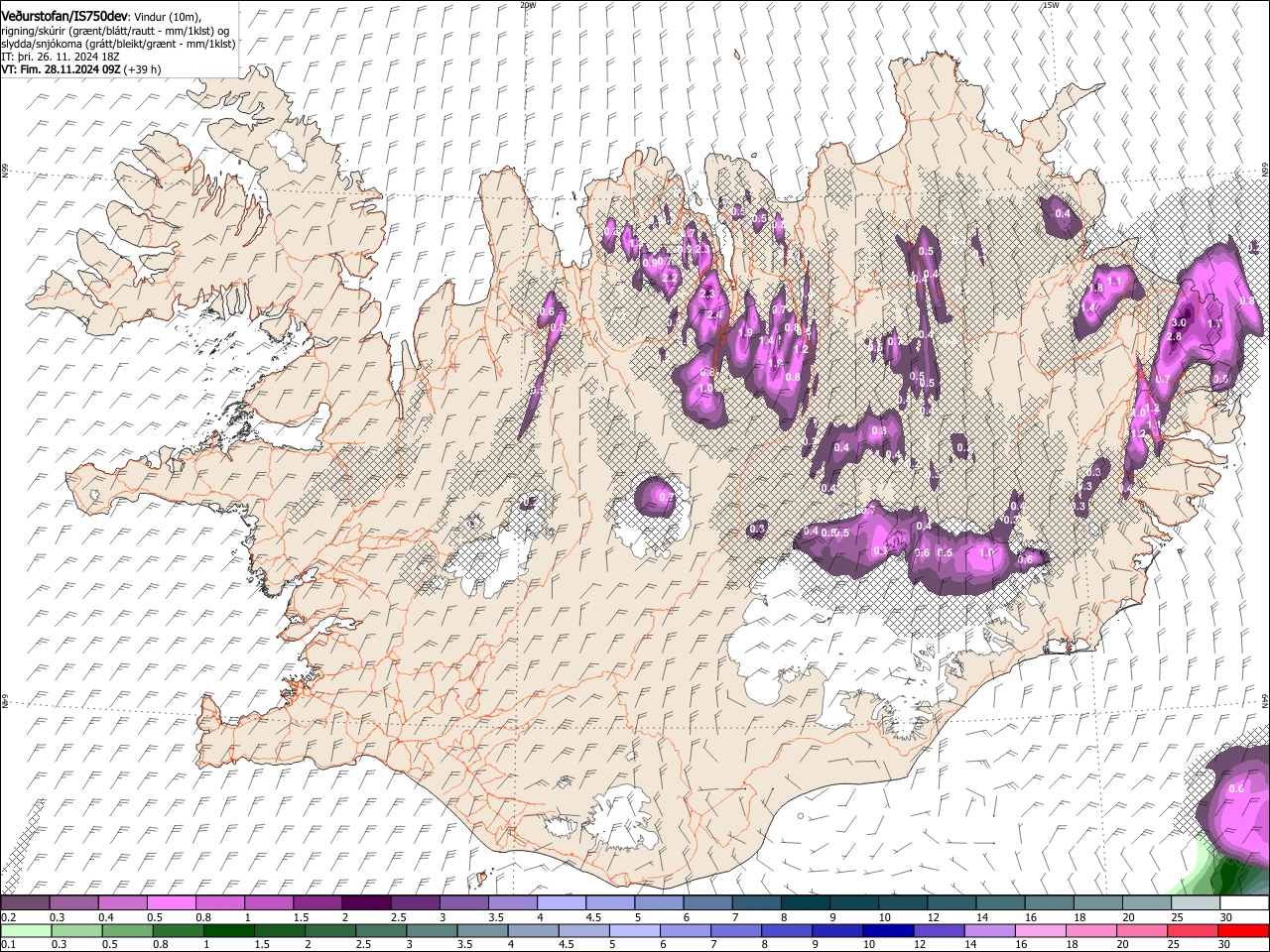
Task: Click the Veðurstofan/IS750dev title text
Action: (x=64, y=17)
